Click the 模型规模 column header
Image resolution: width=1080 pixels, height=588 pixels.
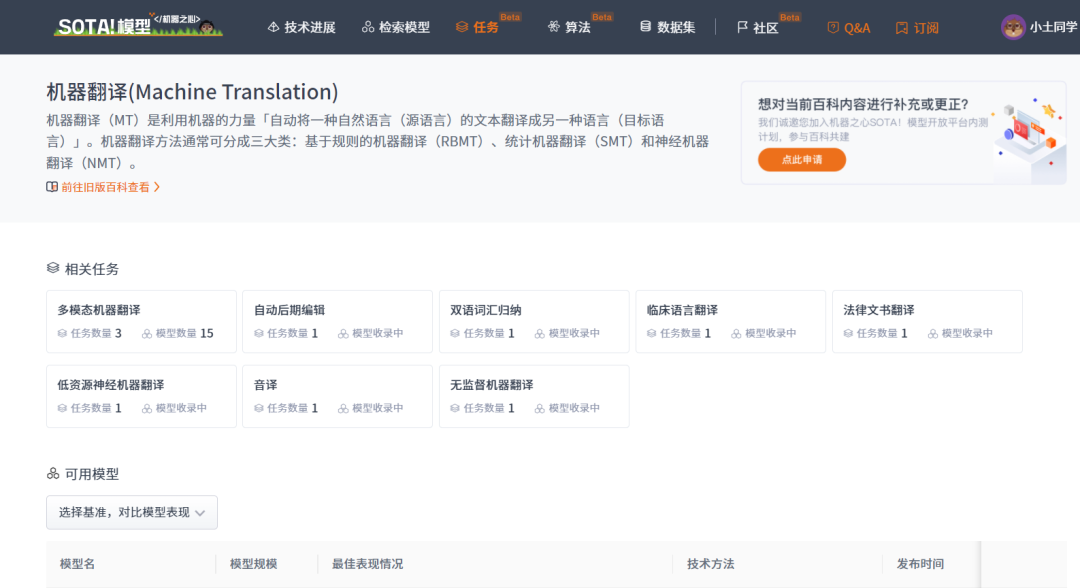coord(253,564)
